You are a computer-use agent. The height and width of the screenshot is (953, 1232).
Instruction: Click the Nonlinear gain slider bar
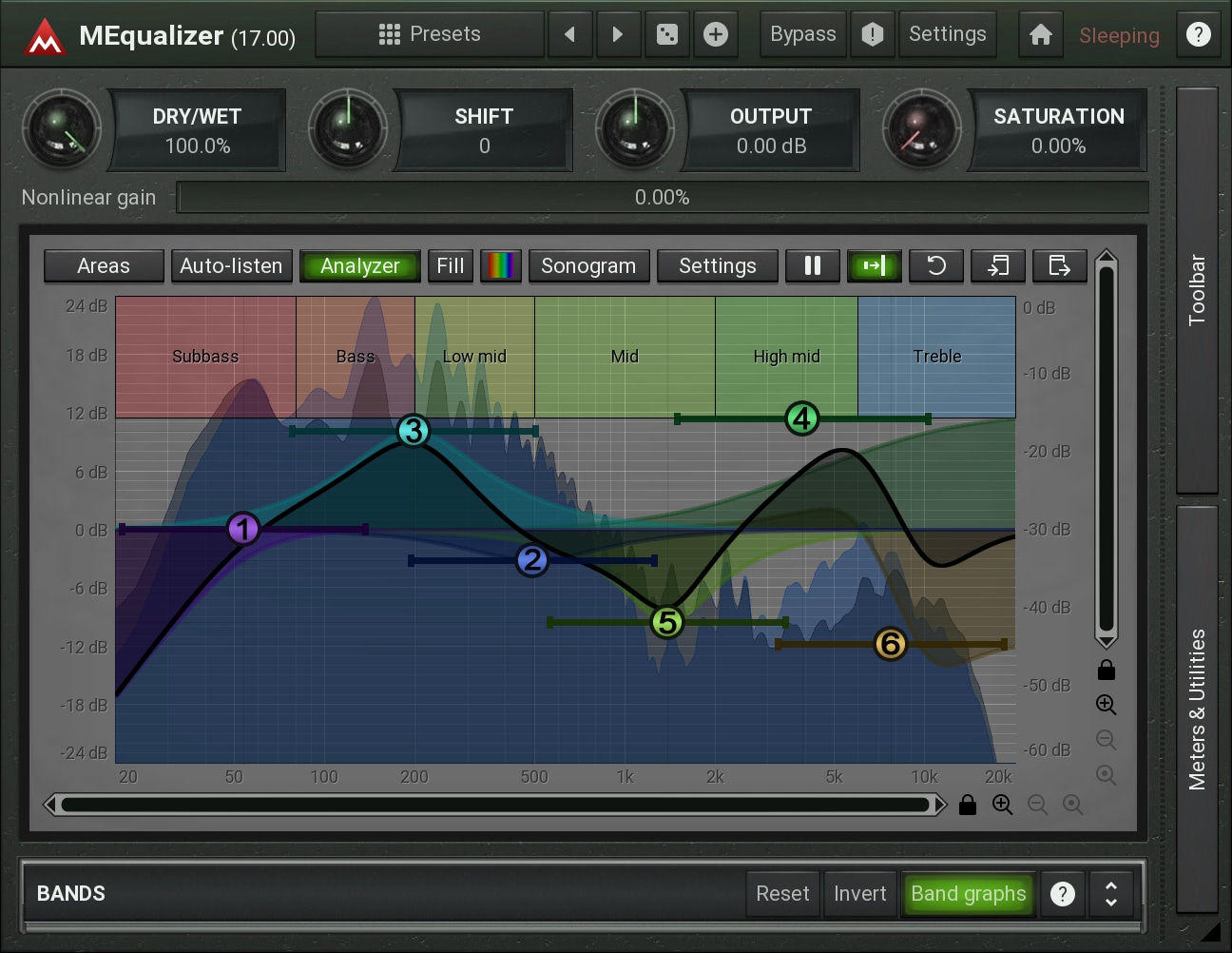tap(663, 198)
